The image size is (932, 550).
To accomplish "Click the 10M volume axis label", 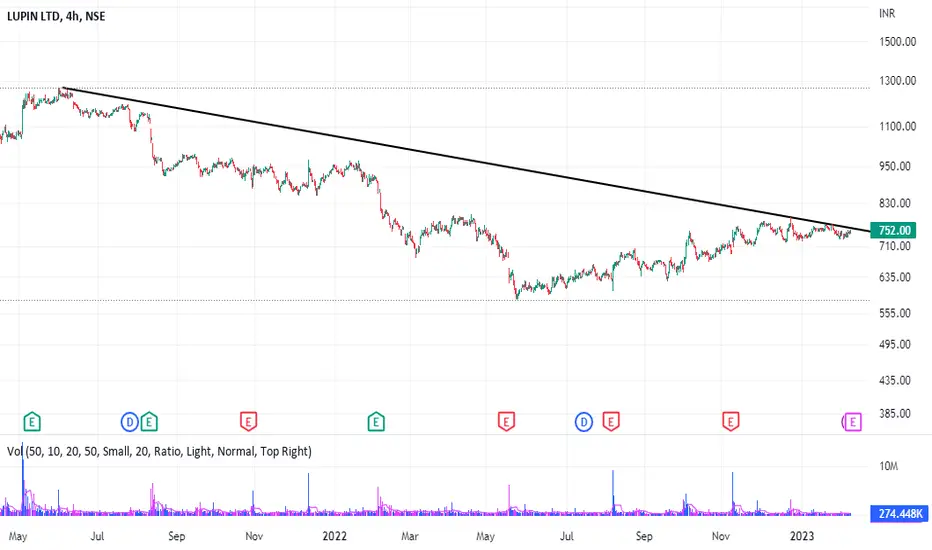I will (x=889, y=466).
